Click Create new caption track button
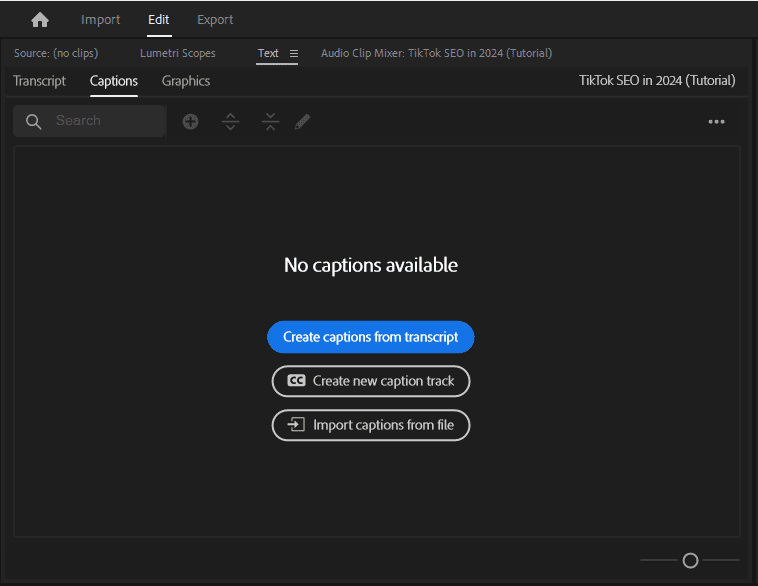Image resolution: width=758 pixels, height=586 pixels. (x=371, y=381)
